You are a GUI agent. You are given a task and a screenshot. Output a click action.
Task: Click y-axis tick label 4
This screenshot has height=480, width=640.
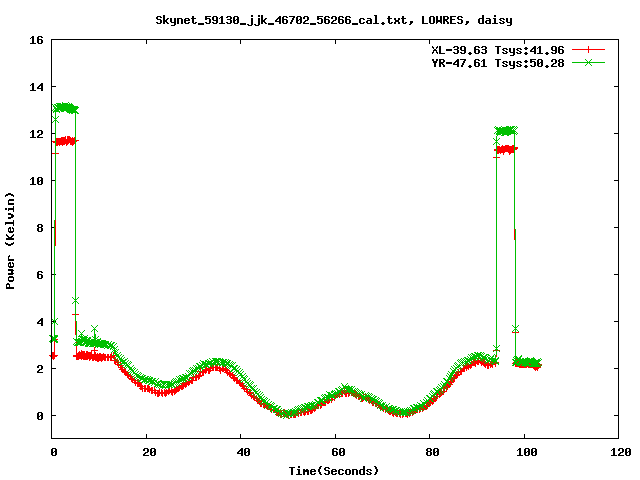point(40,322)
